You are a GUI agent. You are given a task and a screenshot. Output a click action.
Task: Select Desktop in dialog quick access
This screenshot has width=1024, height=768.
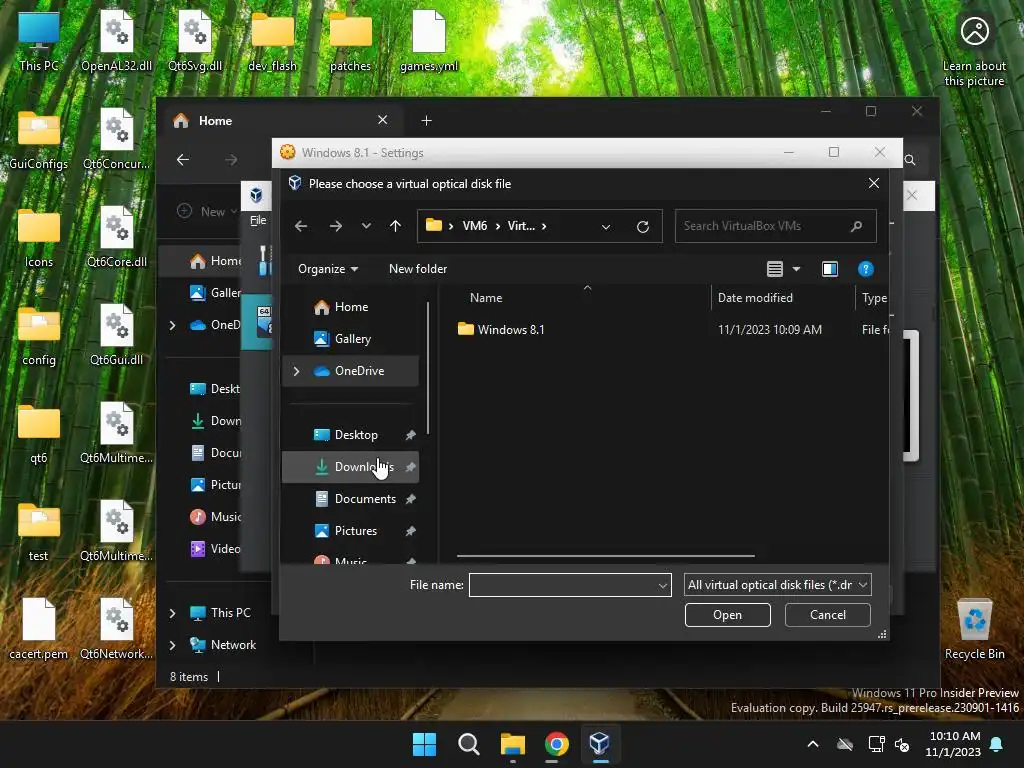point(351,435)
